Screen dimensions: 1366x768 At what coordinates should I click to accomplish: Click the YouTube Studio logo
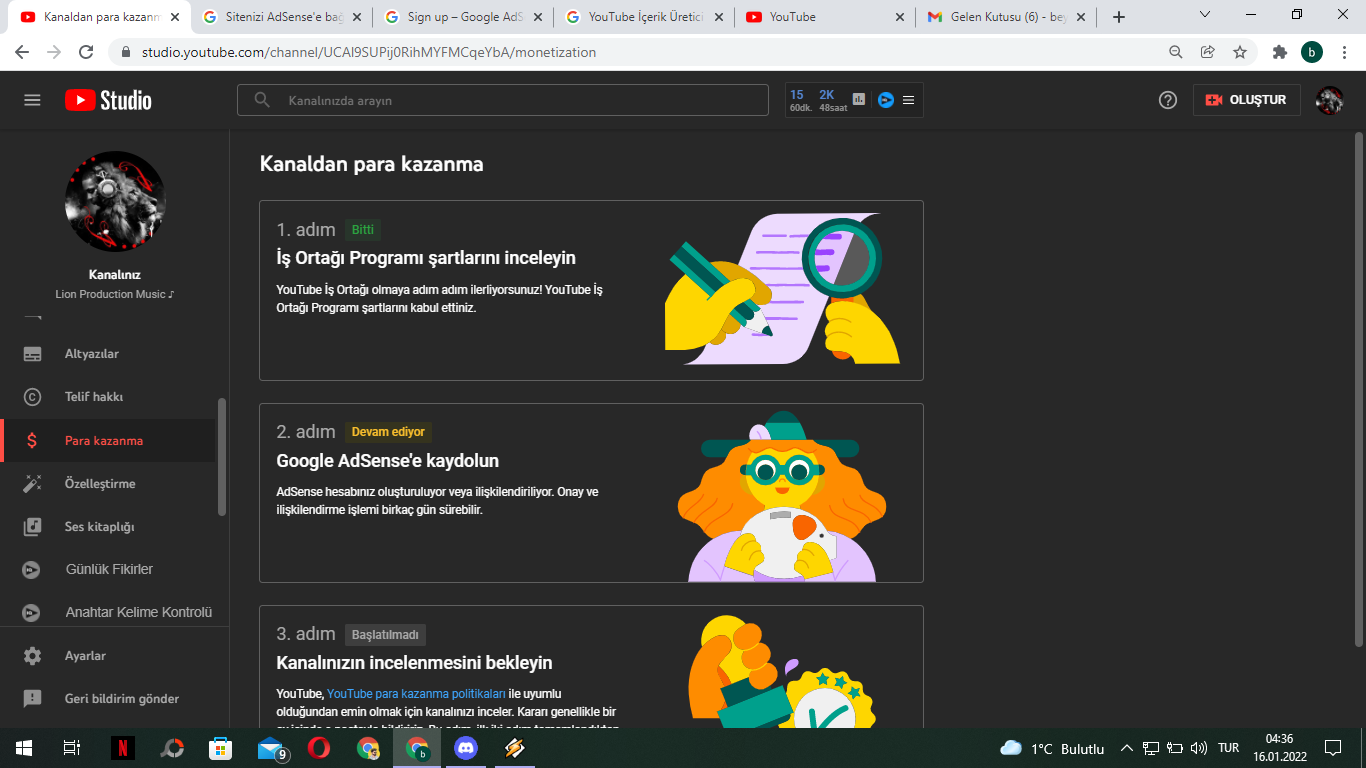click(x=108, y=100)
